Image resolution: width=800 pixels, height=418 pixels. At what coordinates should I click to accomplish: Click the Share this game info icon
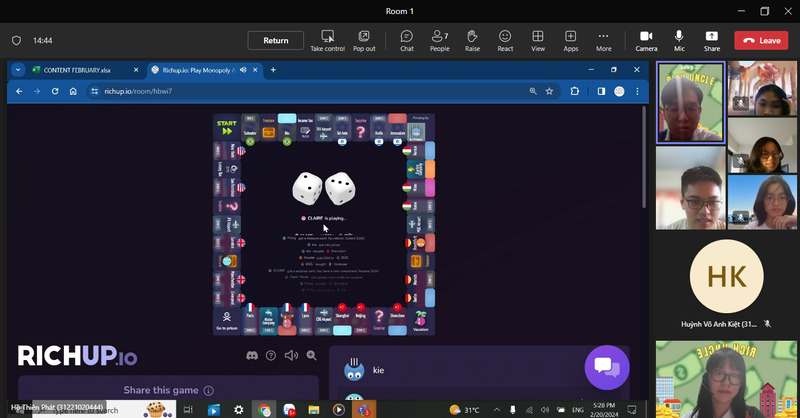coord(209,390)
